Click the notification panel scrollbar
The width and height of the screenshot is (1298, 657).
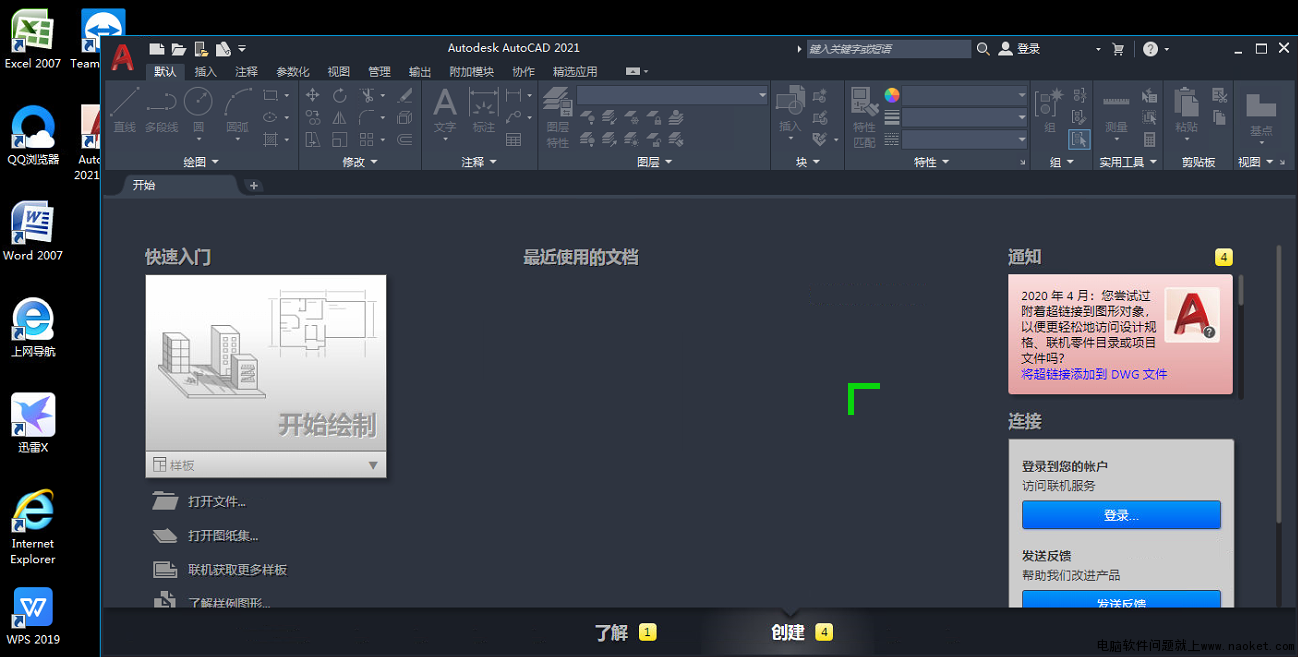coord(1241,289)
